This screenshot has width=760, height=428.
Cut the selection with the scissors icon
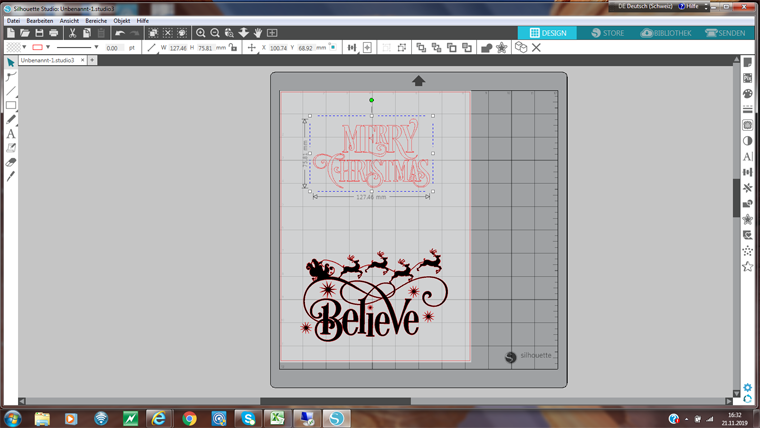tap(72, 33)
